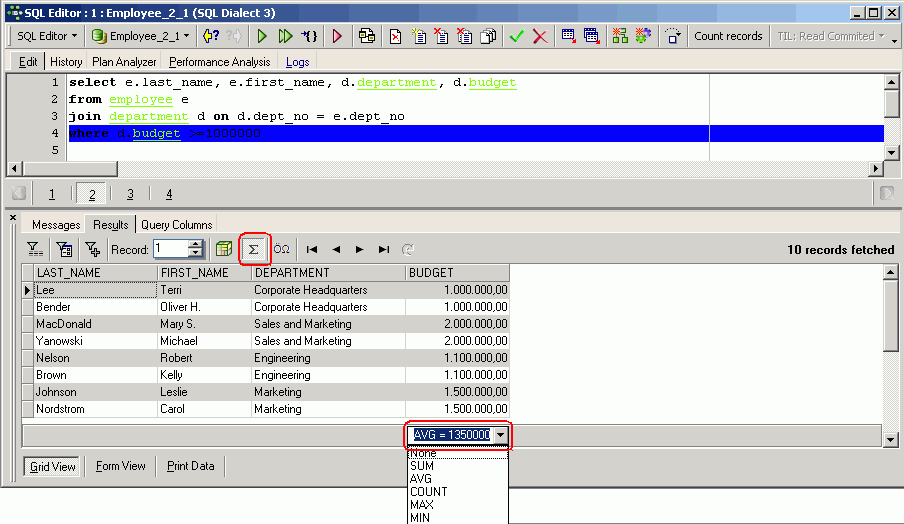904x524 pixels.
Task: Roll back the transaction with the red X
Action: click(x=540, y=36)
